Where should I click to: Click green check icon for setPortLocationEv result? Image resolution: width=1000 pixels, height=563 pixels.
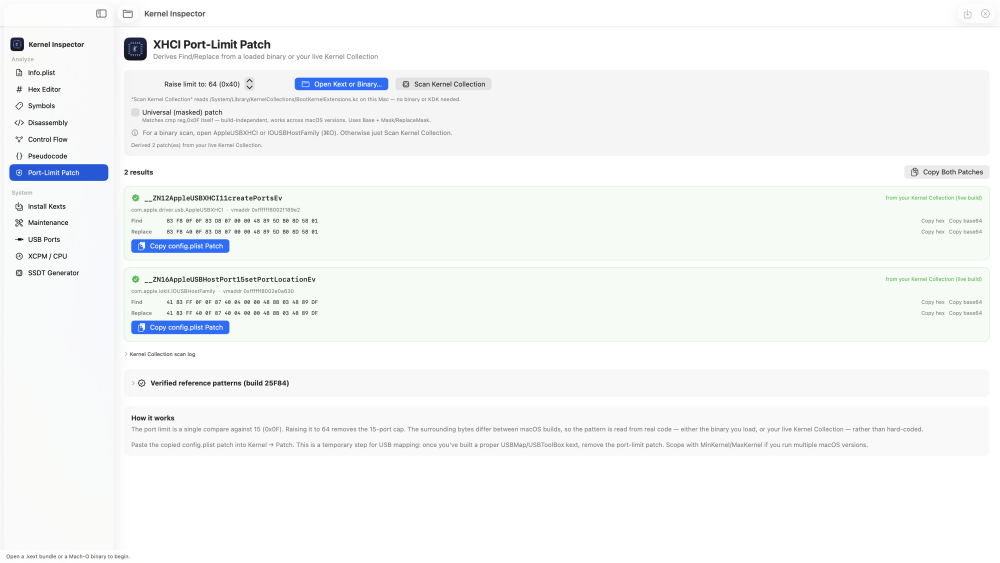[135, 279]
